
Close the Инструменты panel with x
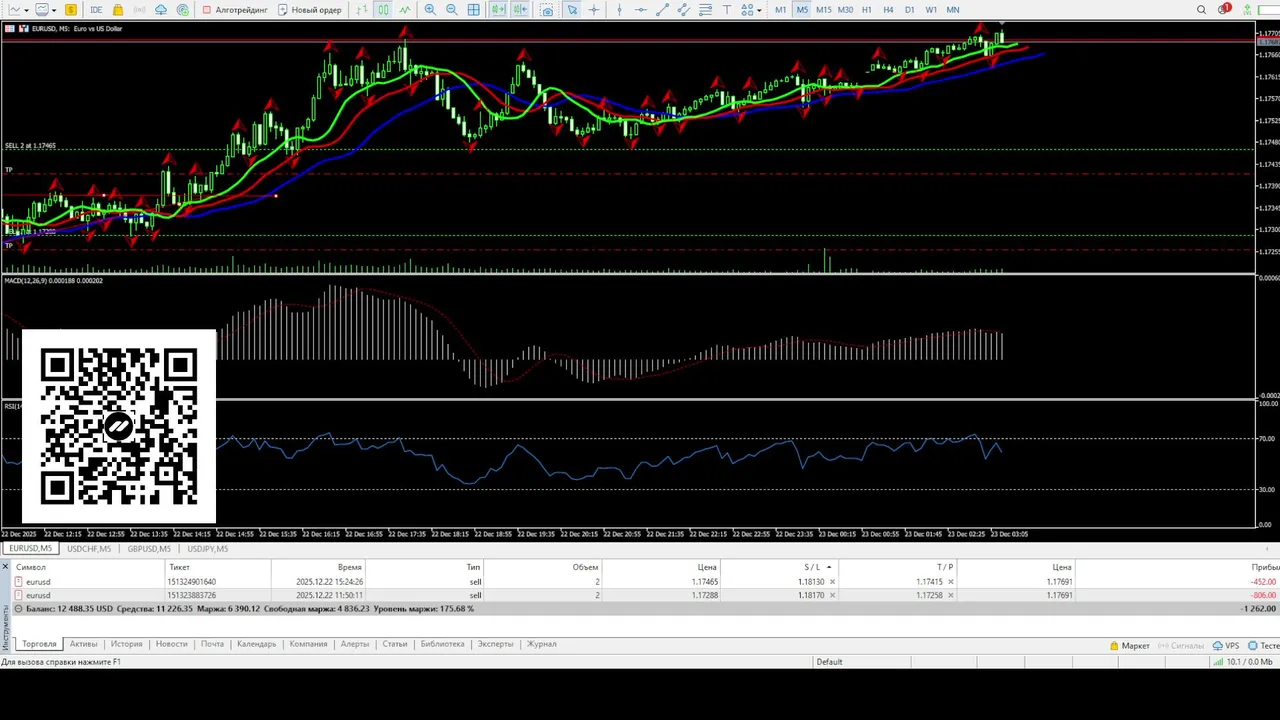[5, 567]
